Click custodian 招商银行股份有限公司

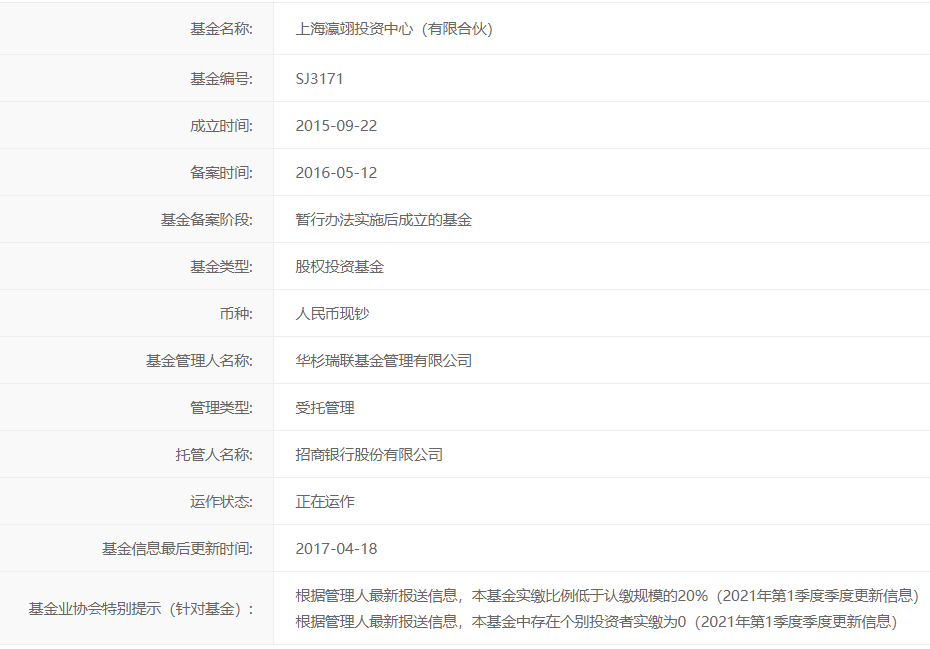(369, 455)
